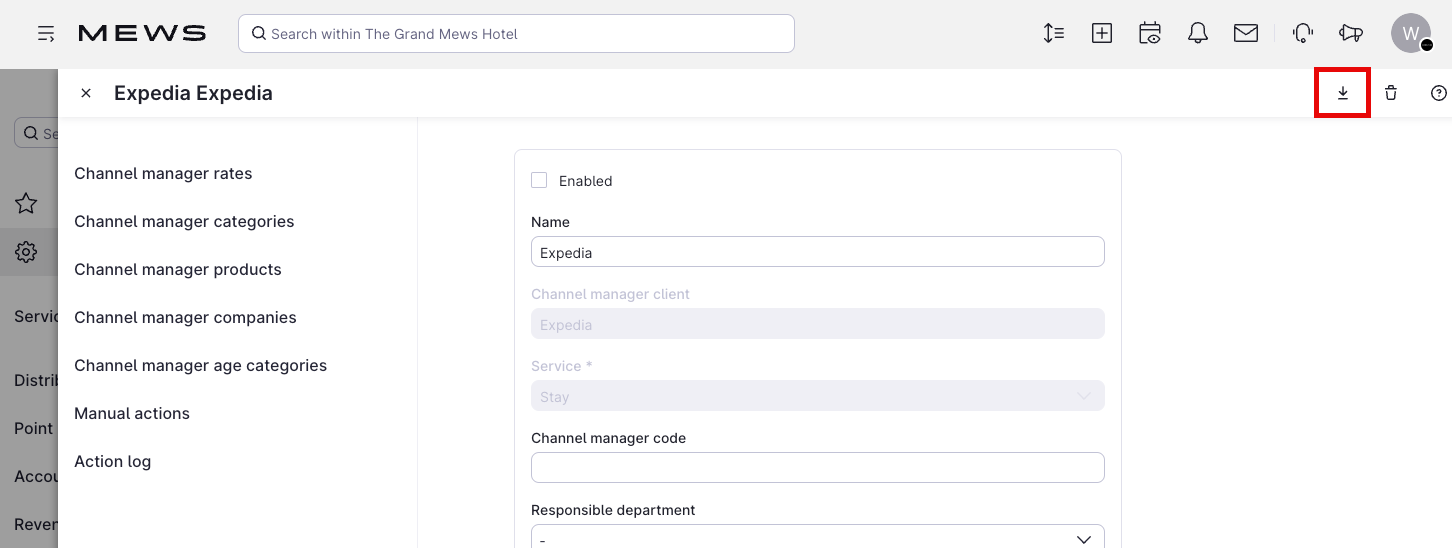Toggle the Enabled checkbox

pyautogui.click(x=539, y=180)
